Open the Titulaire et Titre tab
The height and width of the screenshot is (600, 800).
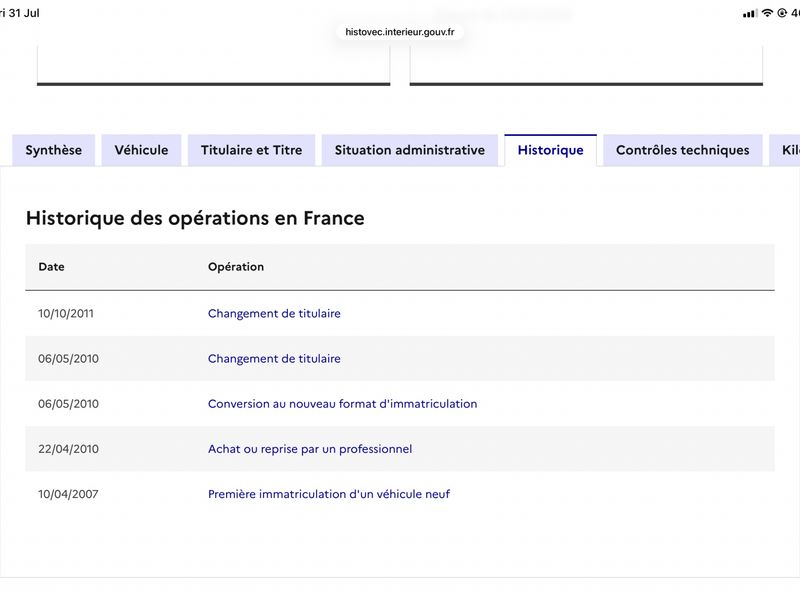(252, 150)
